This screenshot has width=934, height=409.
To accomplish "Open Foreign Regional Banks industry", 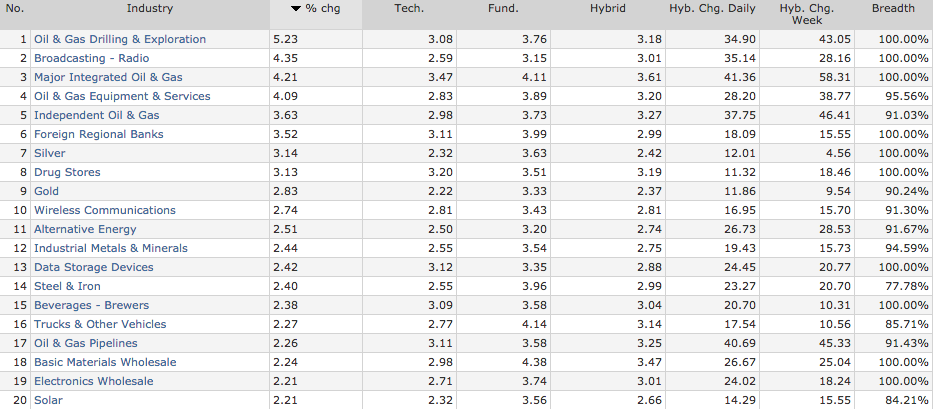I will 98,135.
